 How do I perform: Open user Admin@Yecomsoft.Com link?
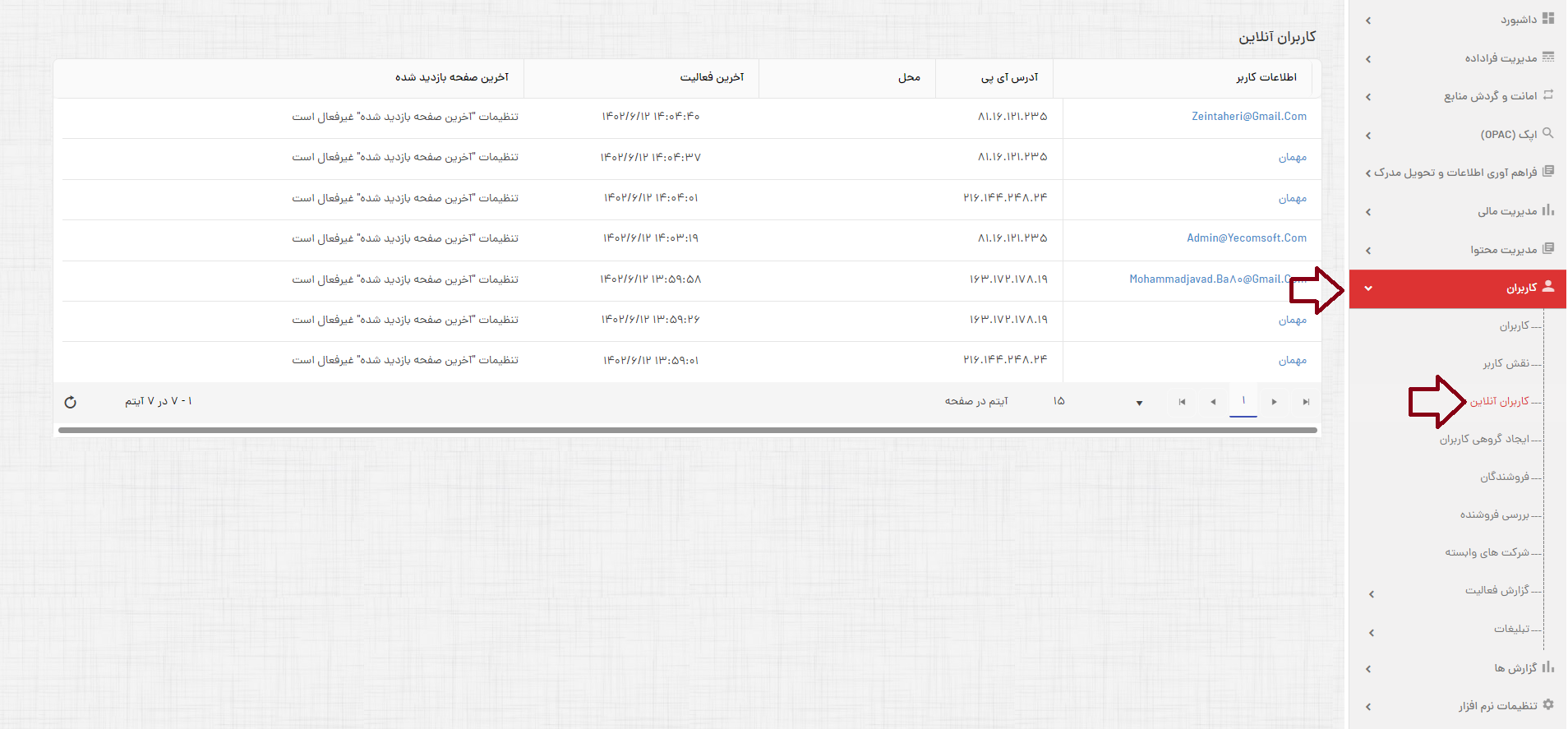1246,238
